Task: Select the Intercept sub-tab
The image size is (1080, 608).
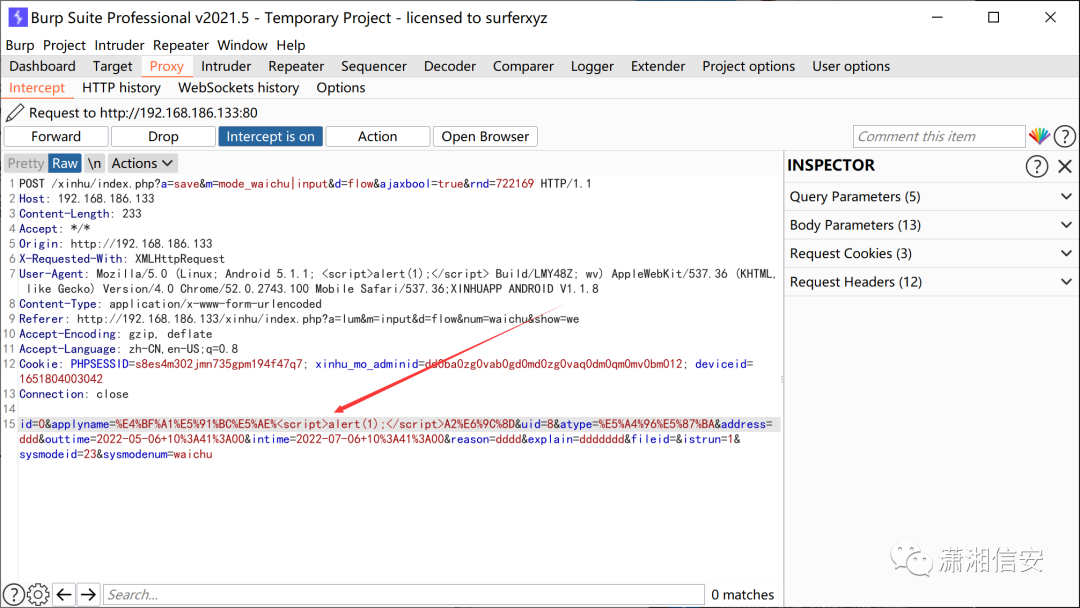Action: point(37,87)
